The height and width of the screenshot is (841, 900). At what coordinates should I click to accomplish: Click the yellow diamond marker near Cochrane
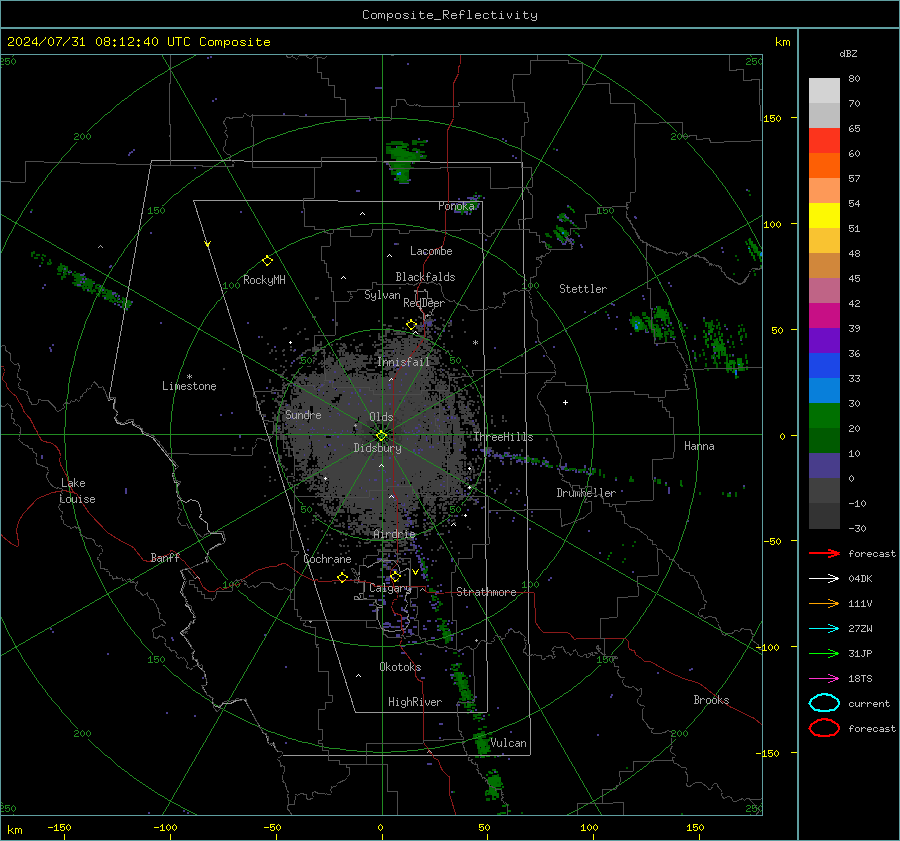click(342, 577)
